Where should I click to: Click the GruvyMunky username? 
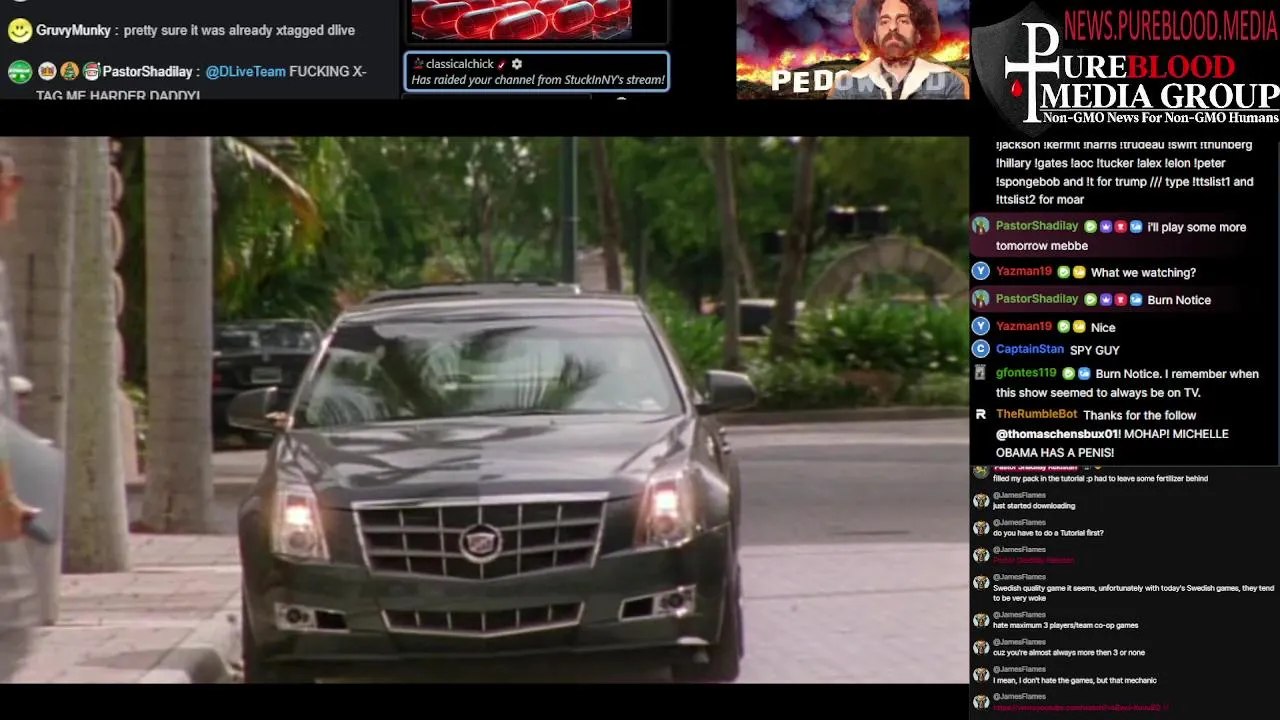point(73,31)
